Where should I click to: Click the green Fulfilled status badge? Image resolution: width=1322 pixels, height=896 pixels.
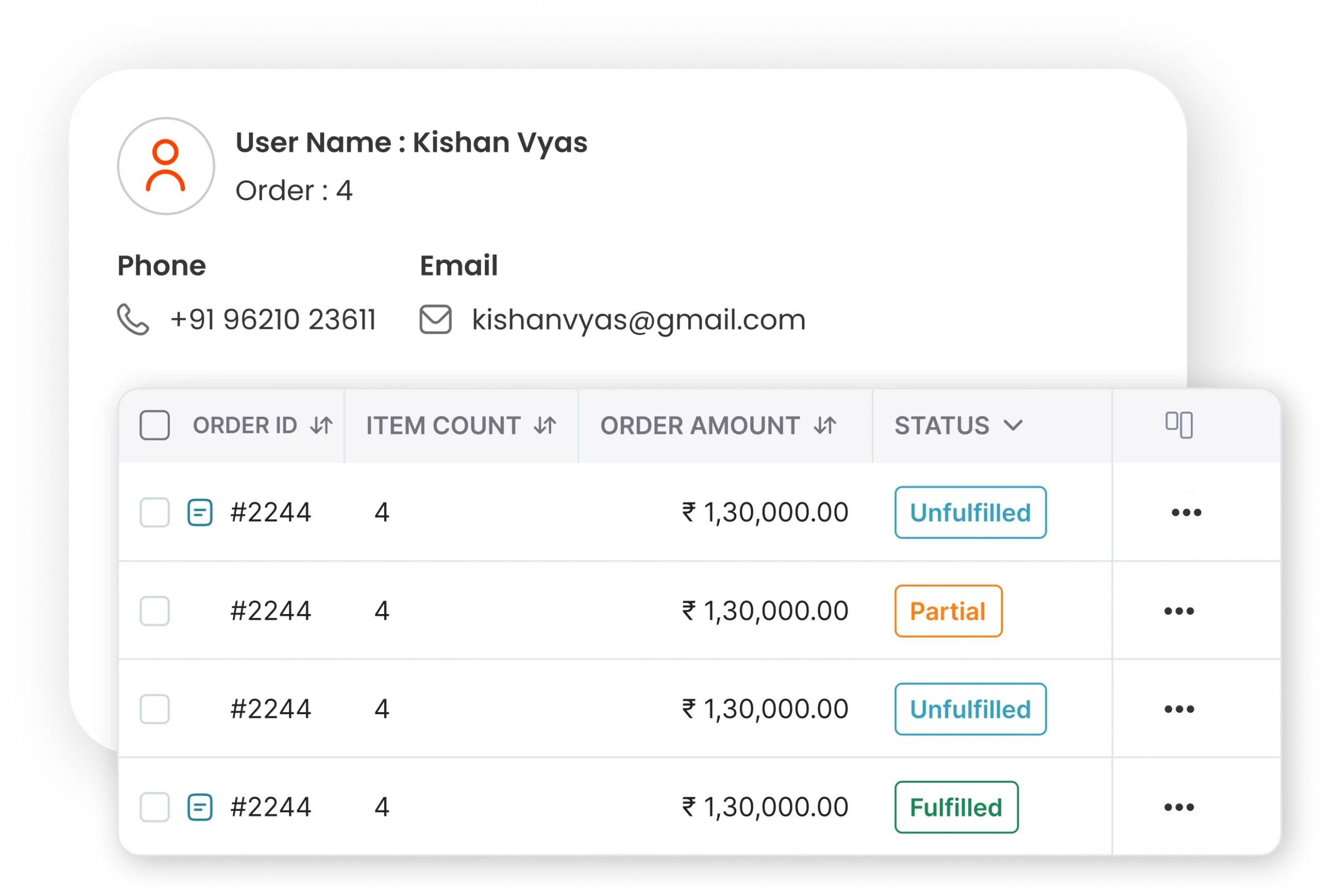coord(956,807)
